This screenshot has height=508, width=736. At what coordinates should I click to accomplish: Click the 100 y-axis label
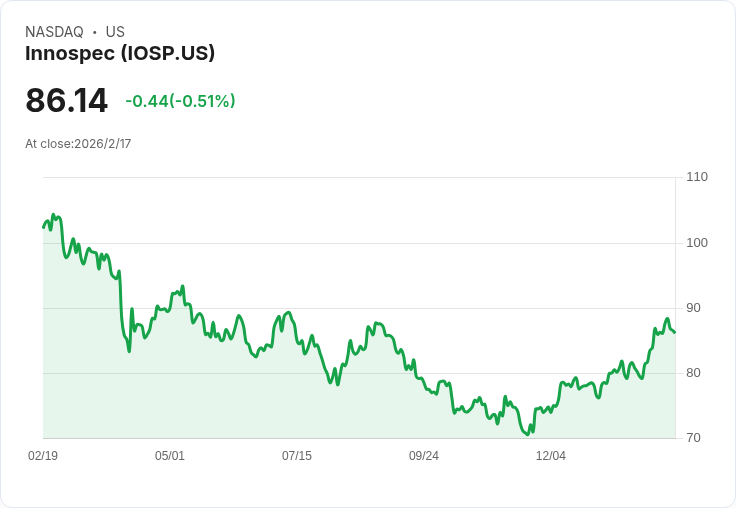[x=697, y=243]
